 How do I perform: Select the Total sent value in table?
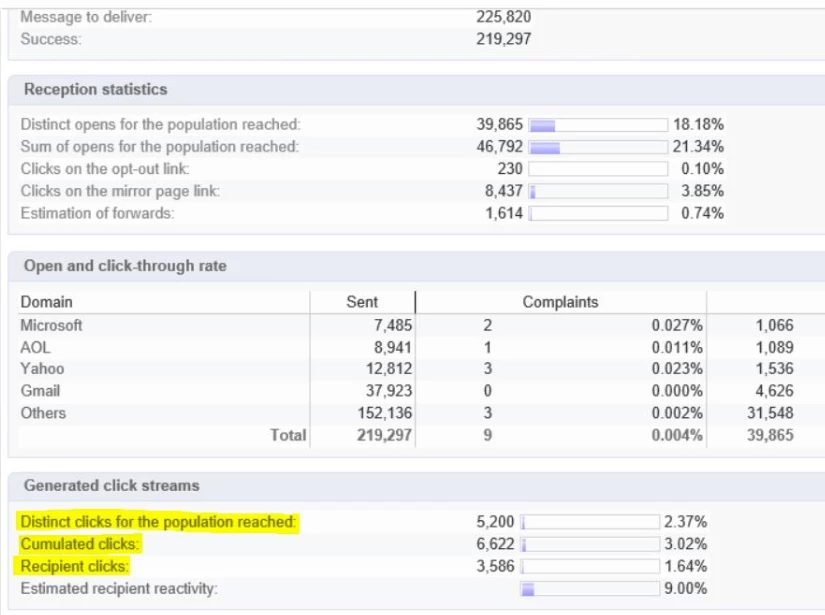pos(385,435)
